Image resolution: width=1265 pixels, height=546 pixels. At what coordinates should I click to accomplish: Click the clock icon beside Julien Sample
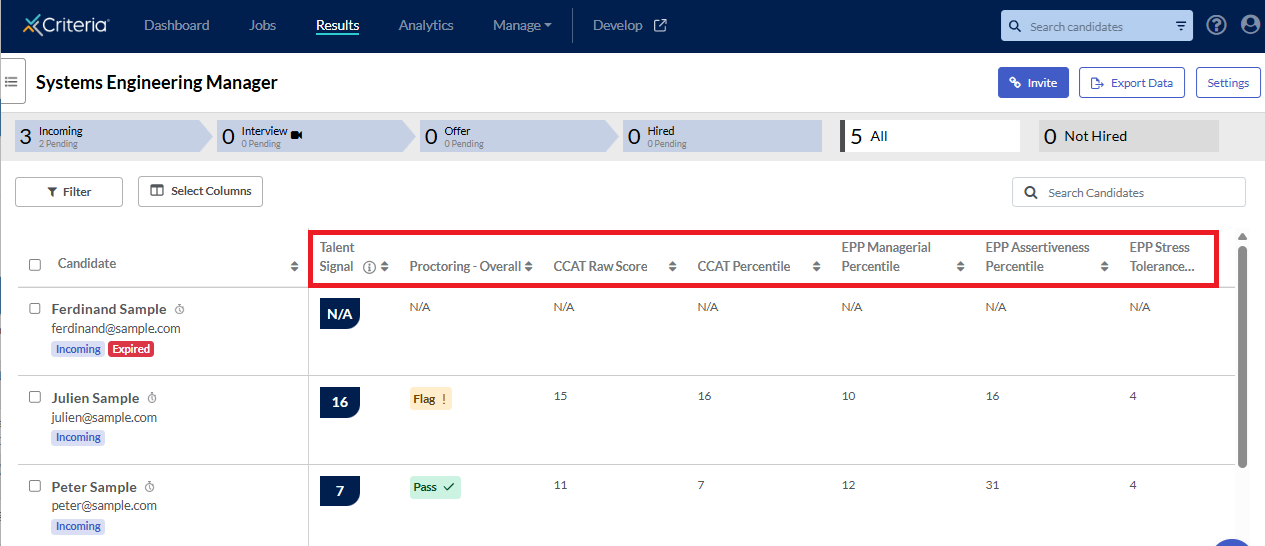click(x=152, y=398)
